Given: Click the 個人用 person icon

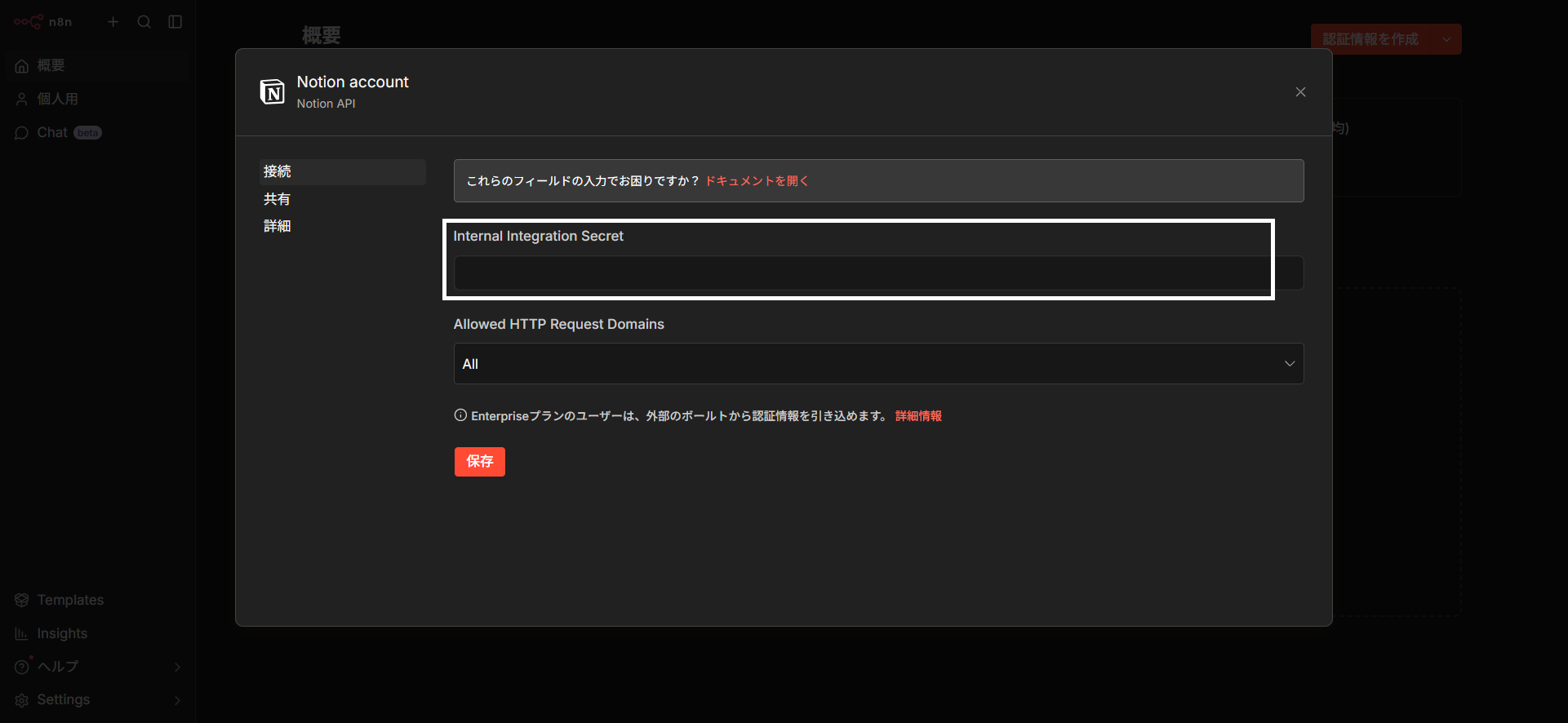Looking at the screenshot, I should click(22, 100).
